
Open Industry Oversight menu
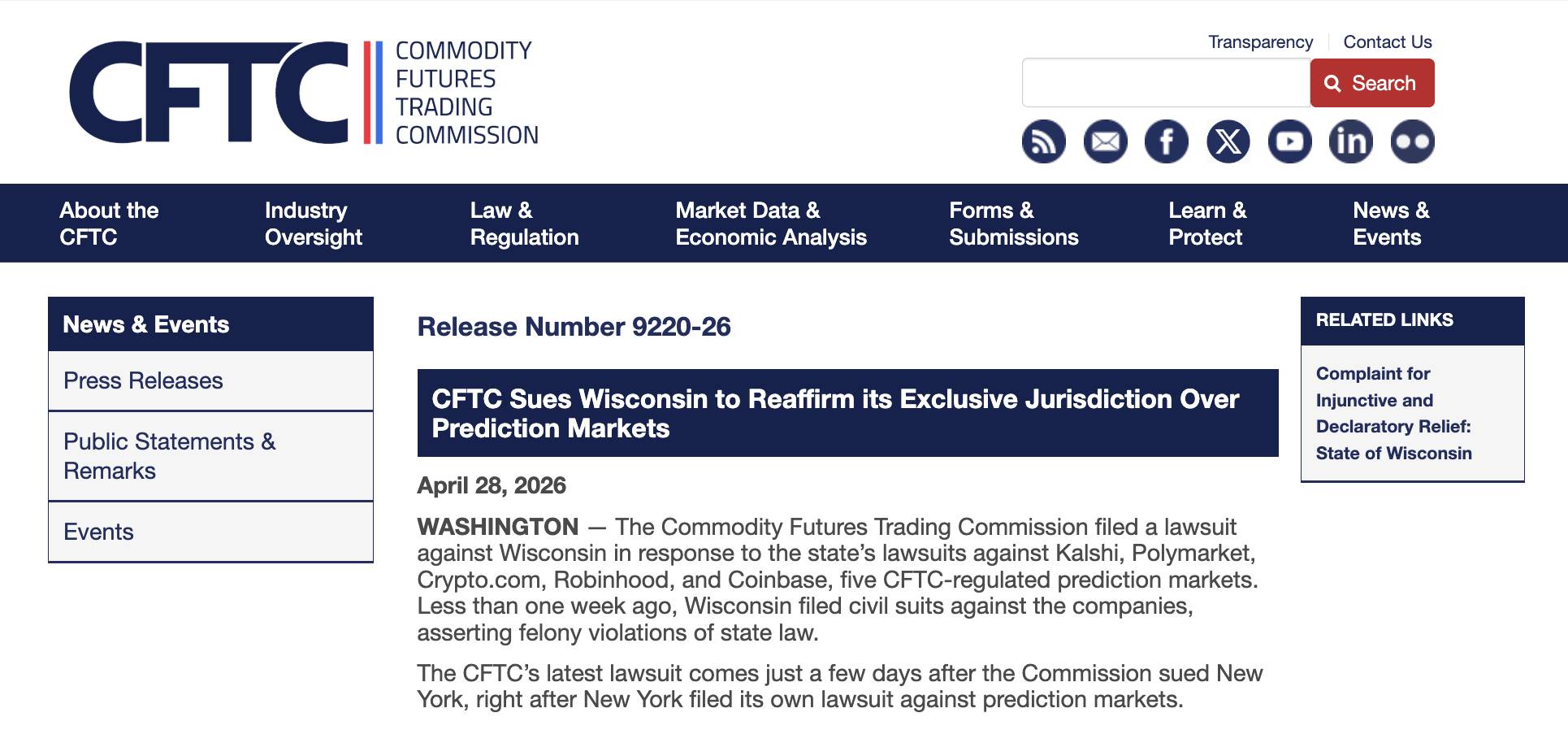point(313,224)
